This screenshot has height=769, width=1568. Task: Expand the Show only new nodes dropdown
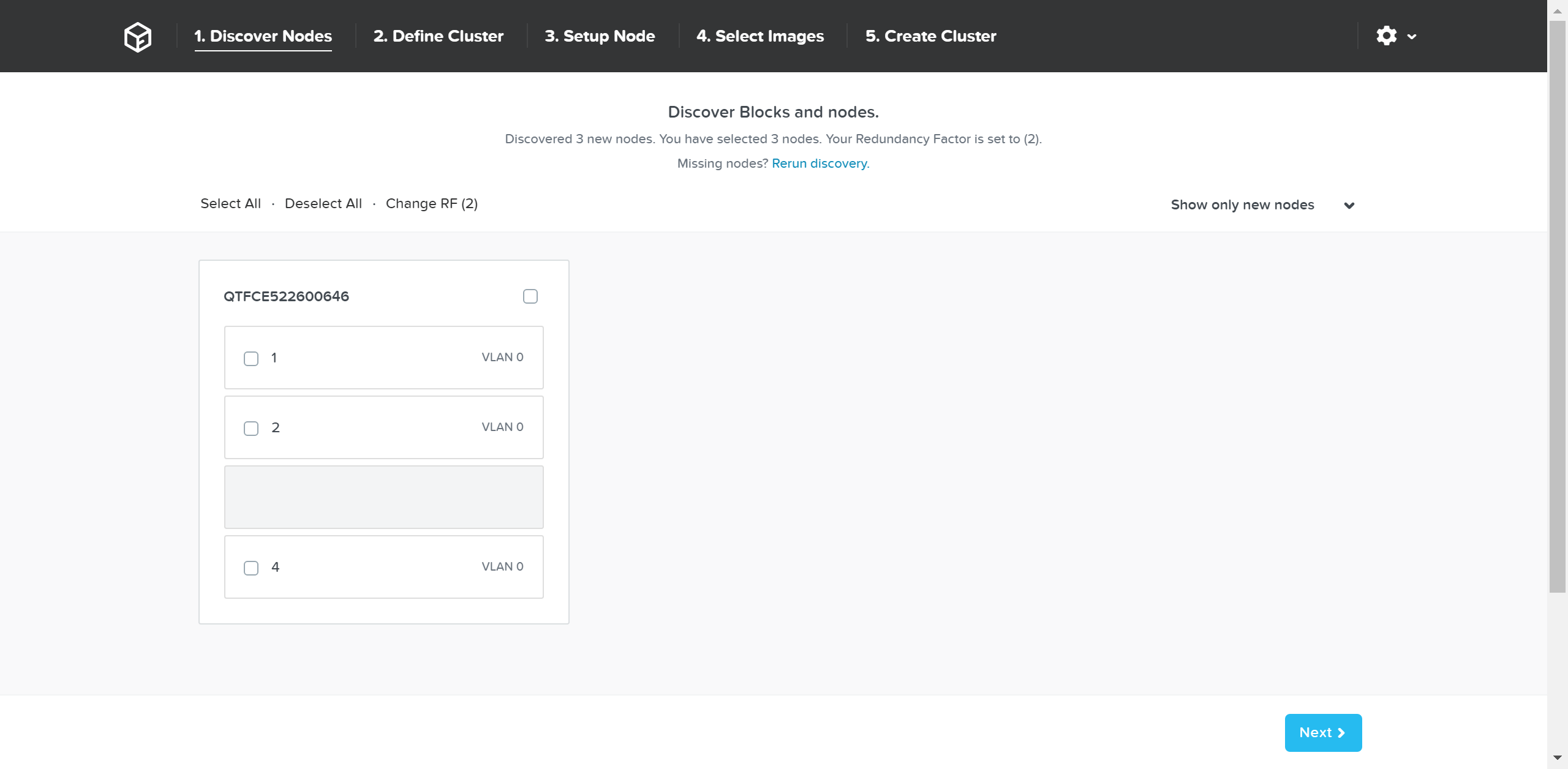(x=1349, y=205)
